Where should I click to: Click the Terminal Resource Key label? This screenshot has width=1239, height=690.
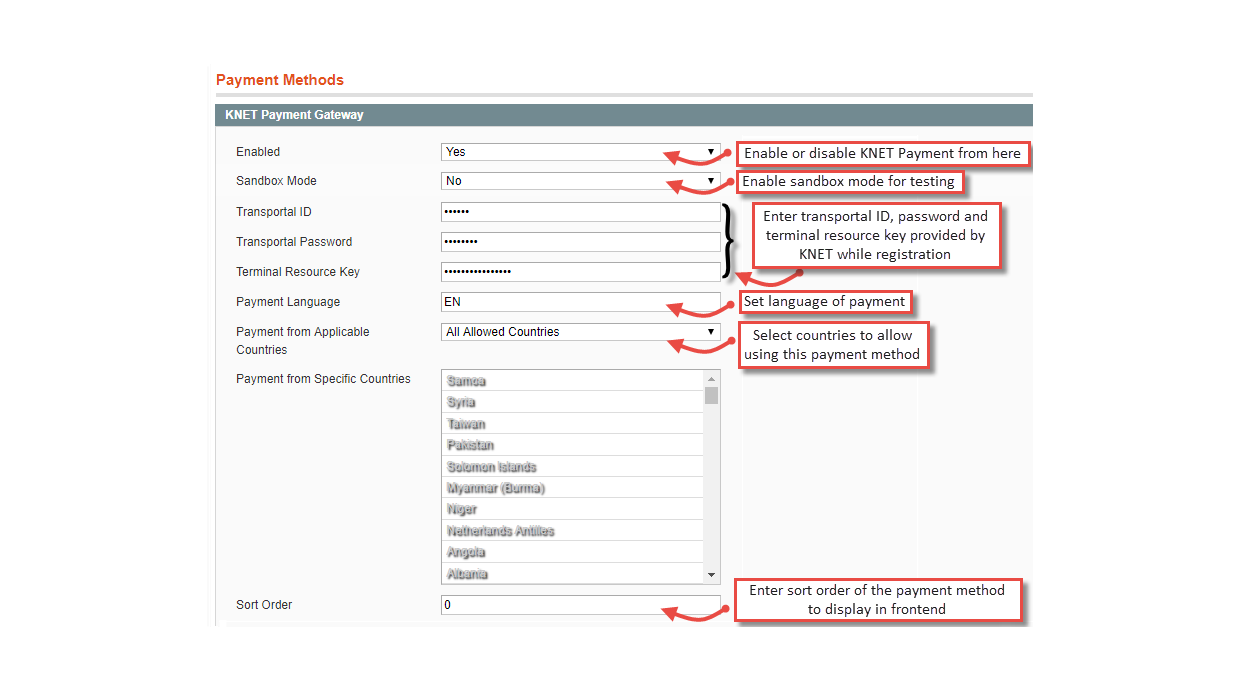point(298,272)
